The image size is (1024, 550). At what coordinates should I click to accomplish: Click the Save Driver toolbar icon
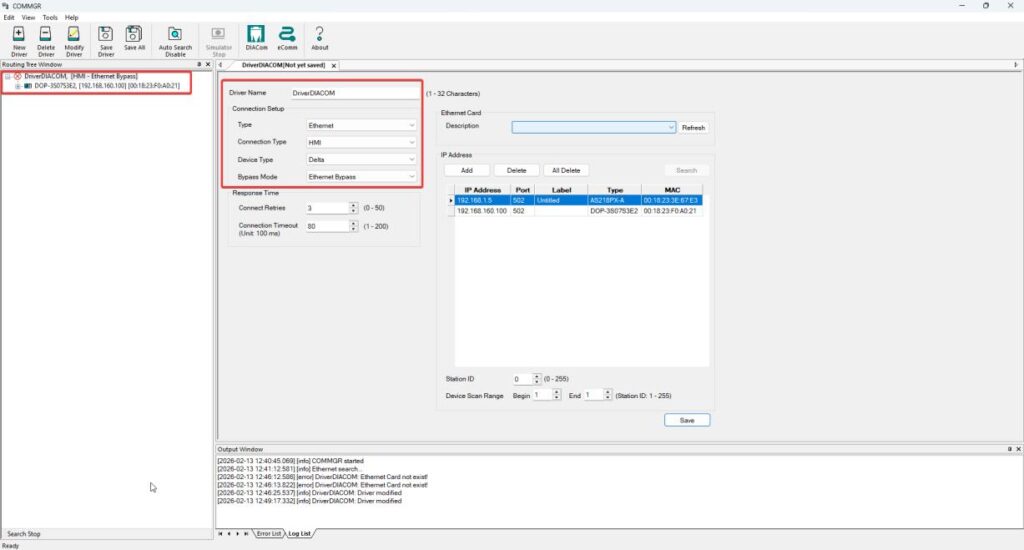pos(105,36)
